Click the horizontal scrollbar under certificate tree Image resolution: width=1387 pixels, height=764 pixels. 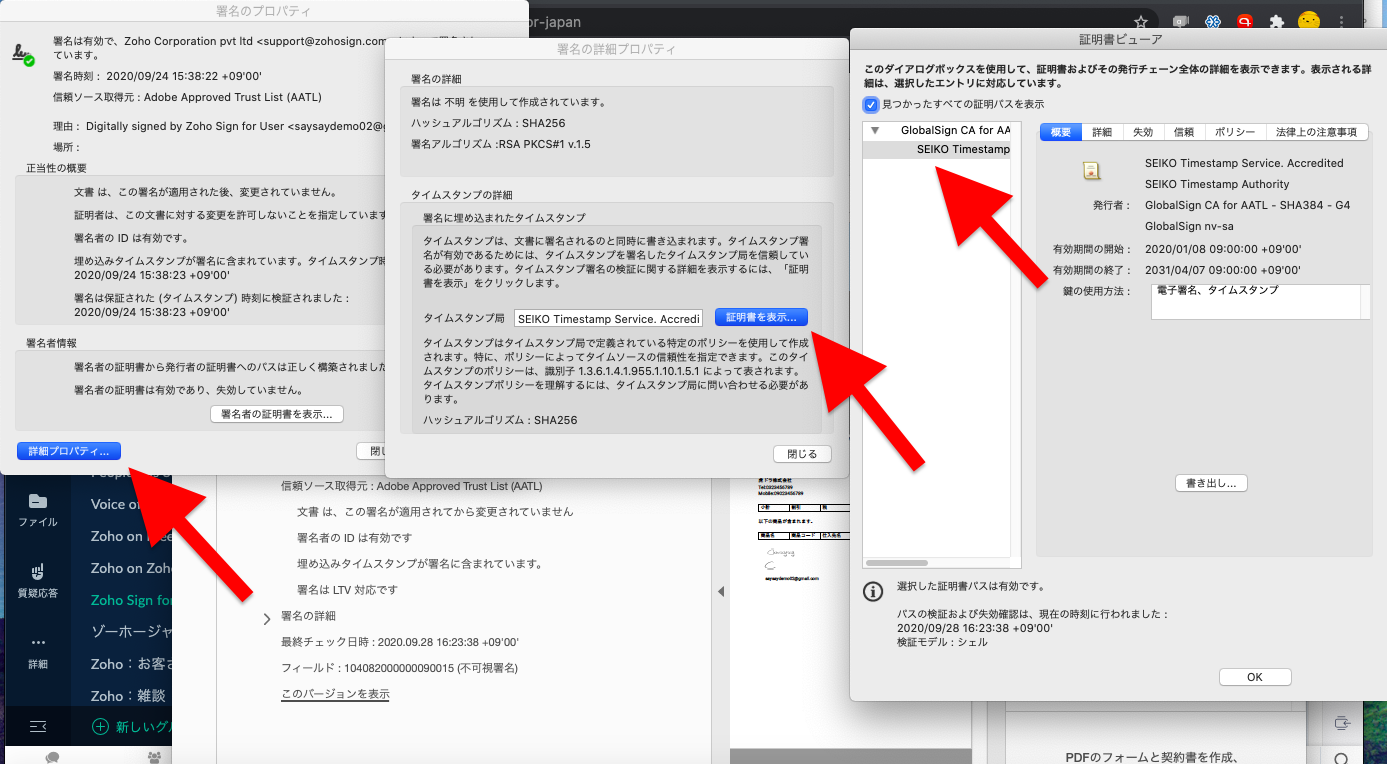(897, 563)
